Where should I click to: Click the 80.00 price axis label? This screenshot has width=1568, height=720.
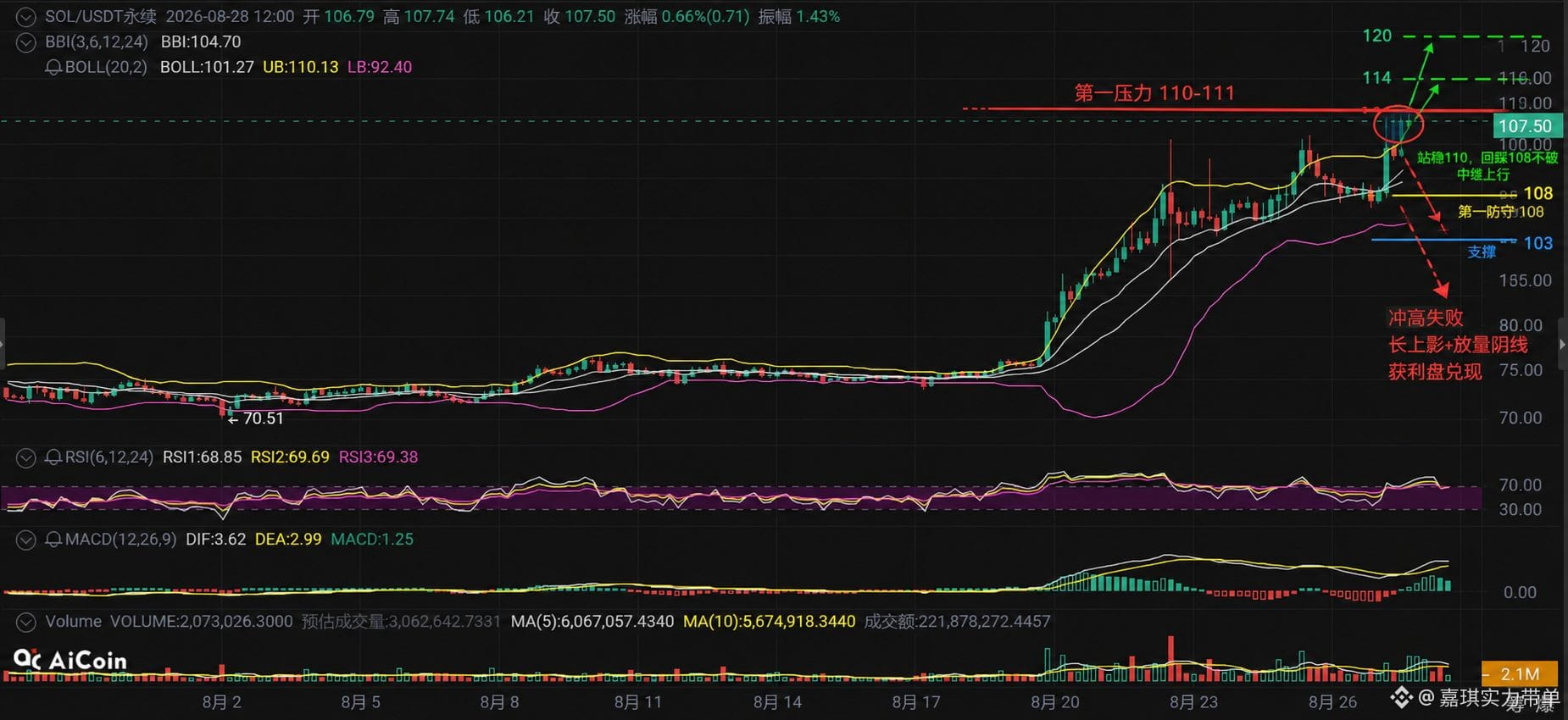(x=1521, y=325)
